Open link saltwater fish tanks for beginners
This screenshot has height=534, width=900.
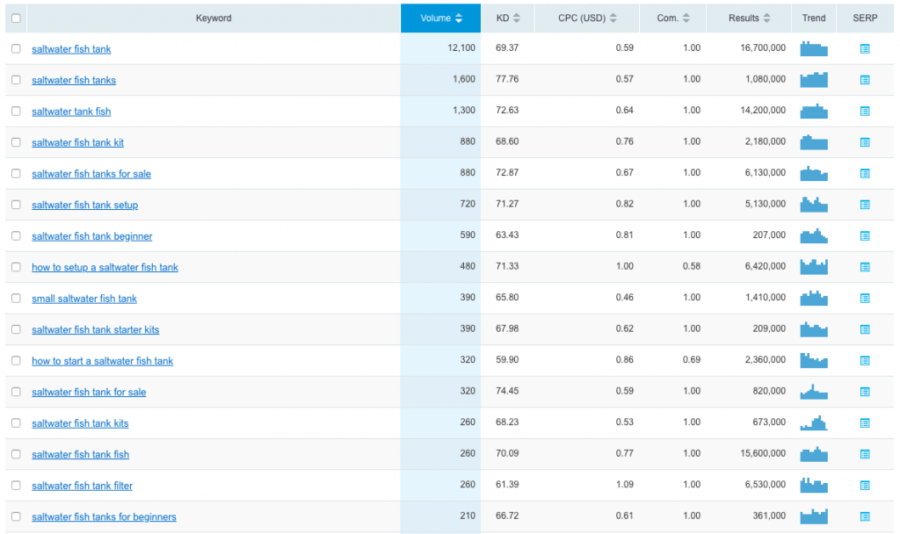click(x=104, y=517)
